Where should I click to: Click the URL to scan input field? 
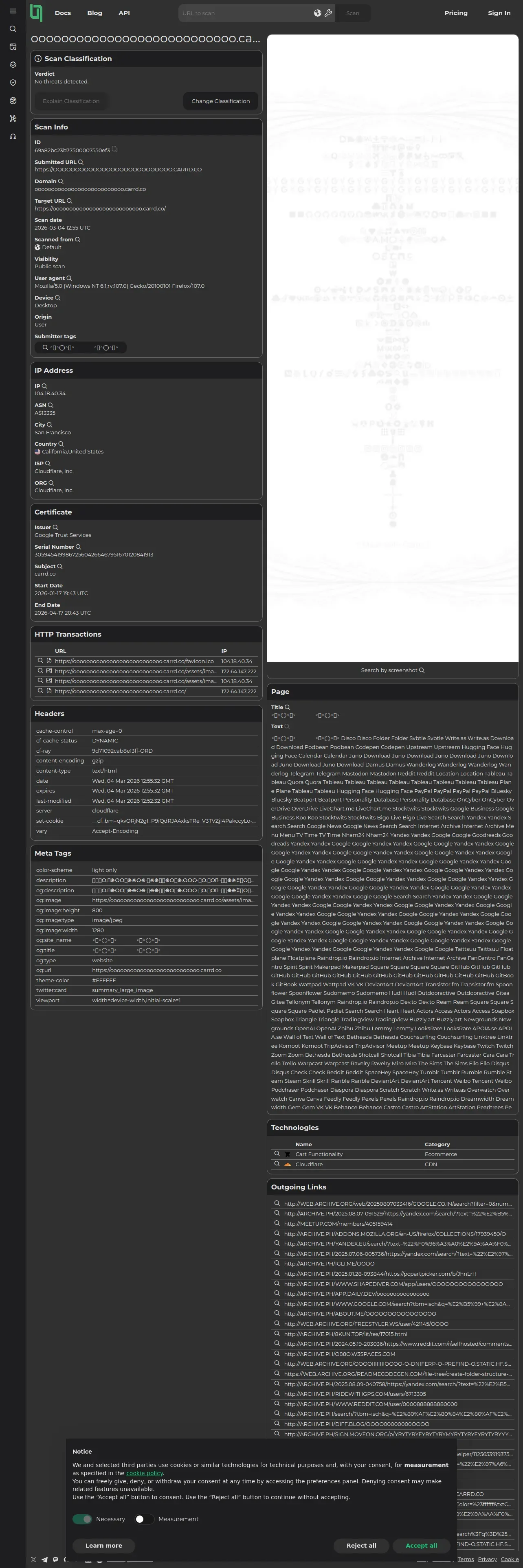(246, 13)
